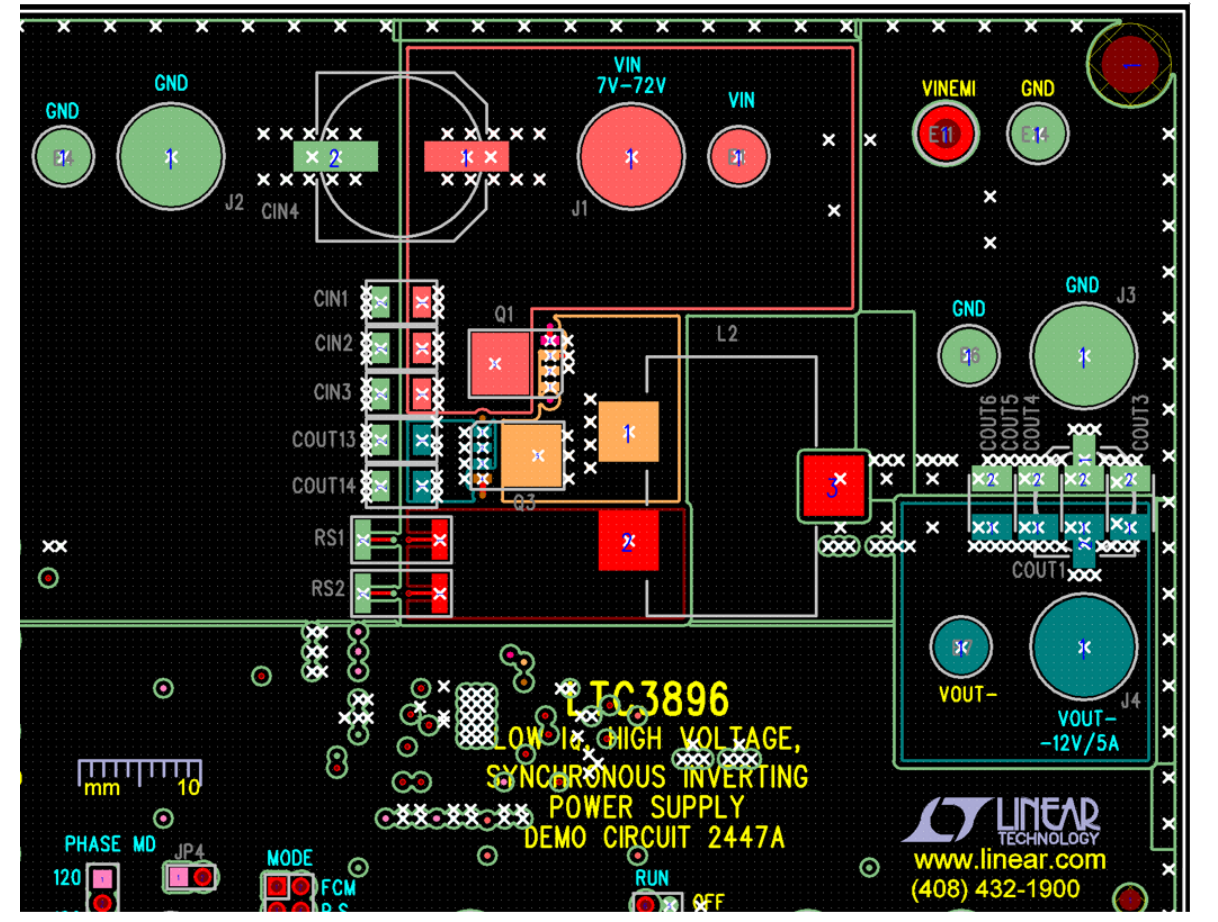This screenshot has width=1218, height=922.
Task: Select the 'RS2' designator
Action: (329, 588)
